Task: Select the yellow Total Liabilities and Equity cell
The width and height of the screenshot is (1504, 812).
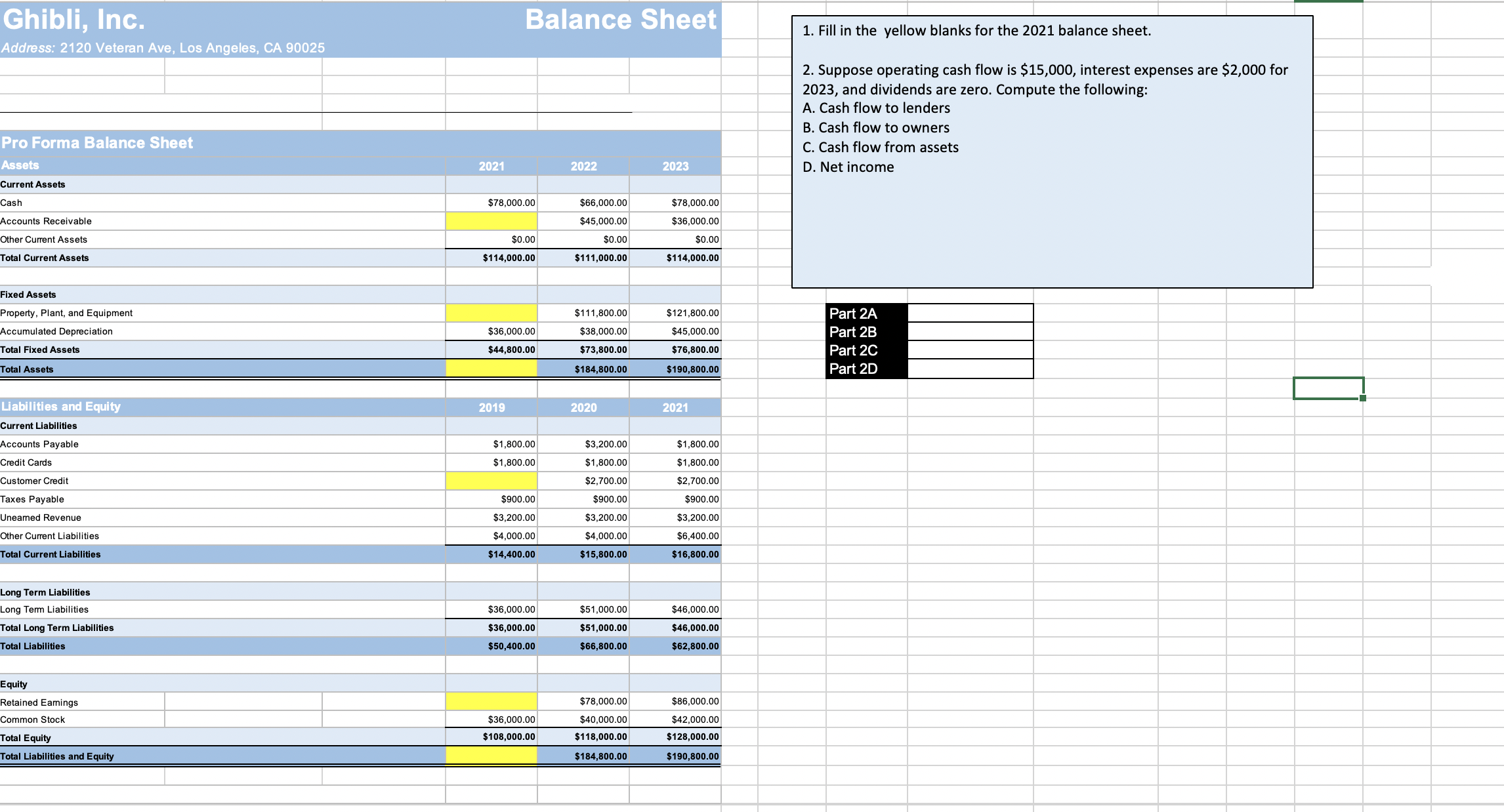Action: pos(491,756)
